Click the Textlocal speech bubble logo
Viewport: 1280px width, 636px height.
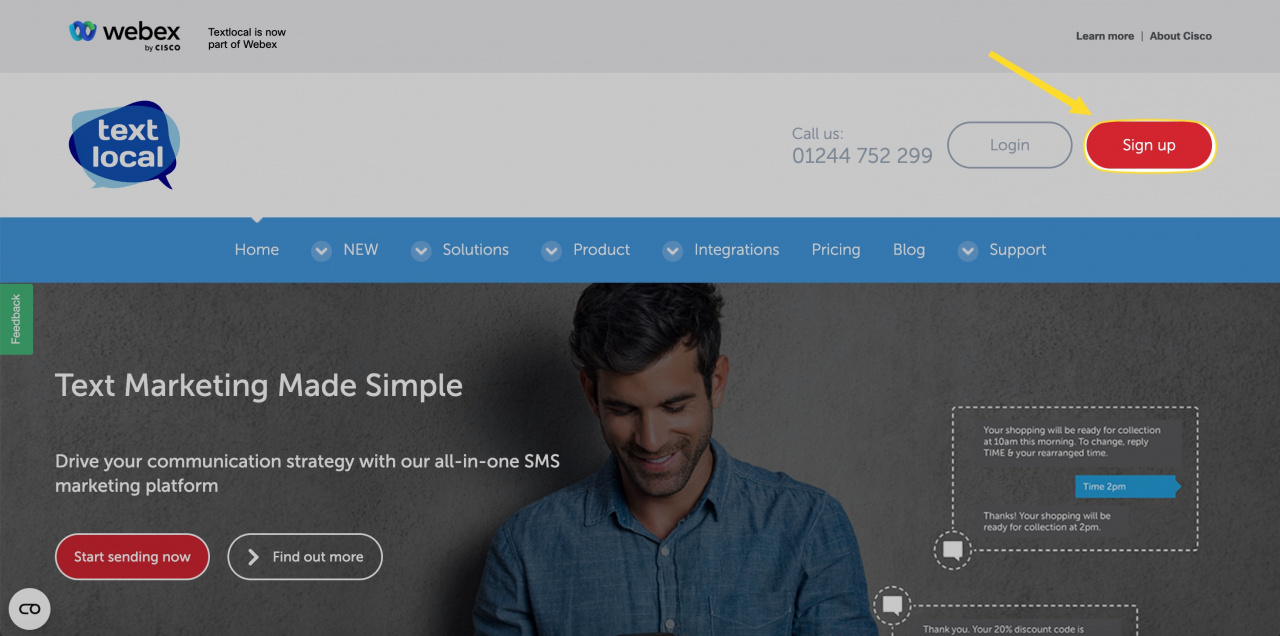click(125, 145)
